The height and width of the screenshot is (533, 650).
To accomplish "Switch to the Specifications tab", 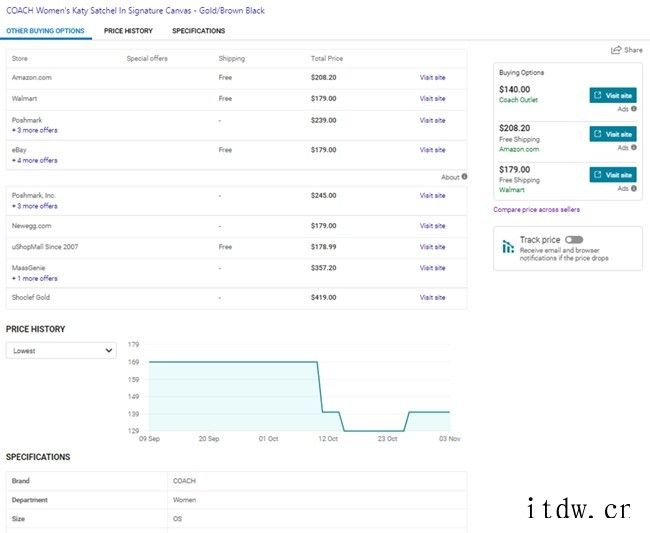I will [x=199, y=31].
